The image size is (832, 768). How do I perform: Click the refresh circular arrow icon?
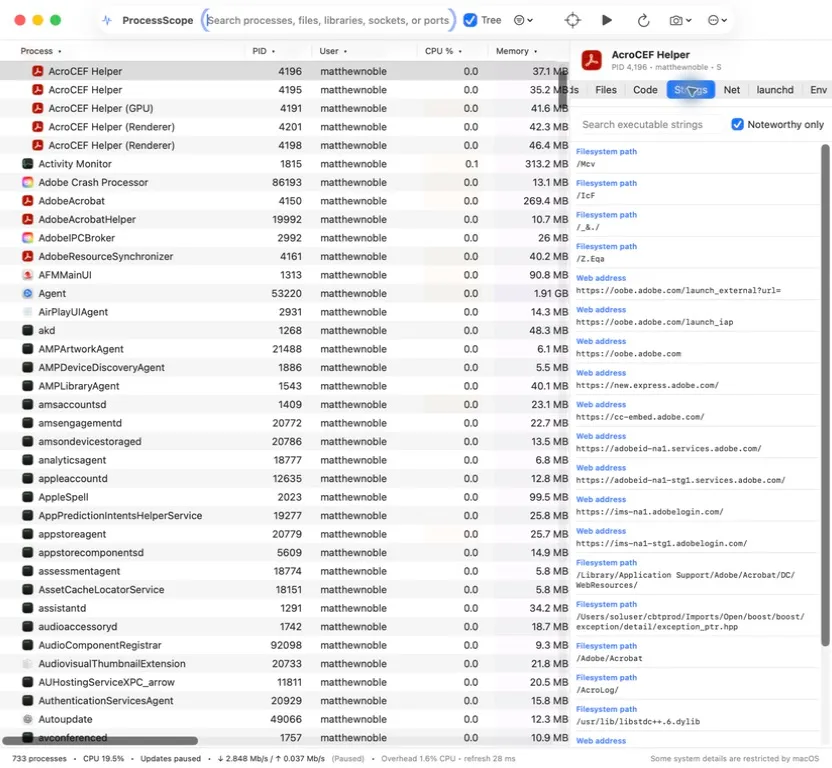point(643,20)
